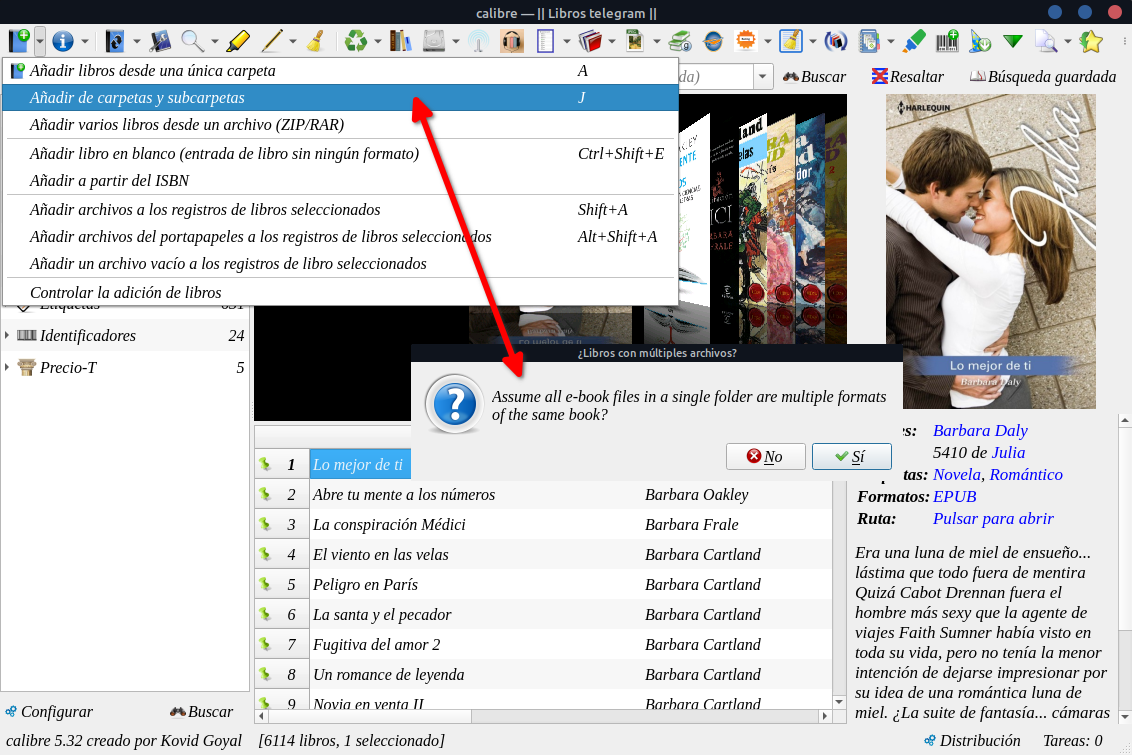Click the blue notebook pages icon
Viewport: 1132px width, 755px height.
click(869, 41)
